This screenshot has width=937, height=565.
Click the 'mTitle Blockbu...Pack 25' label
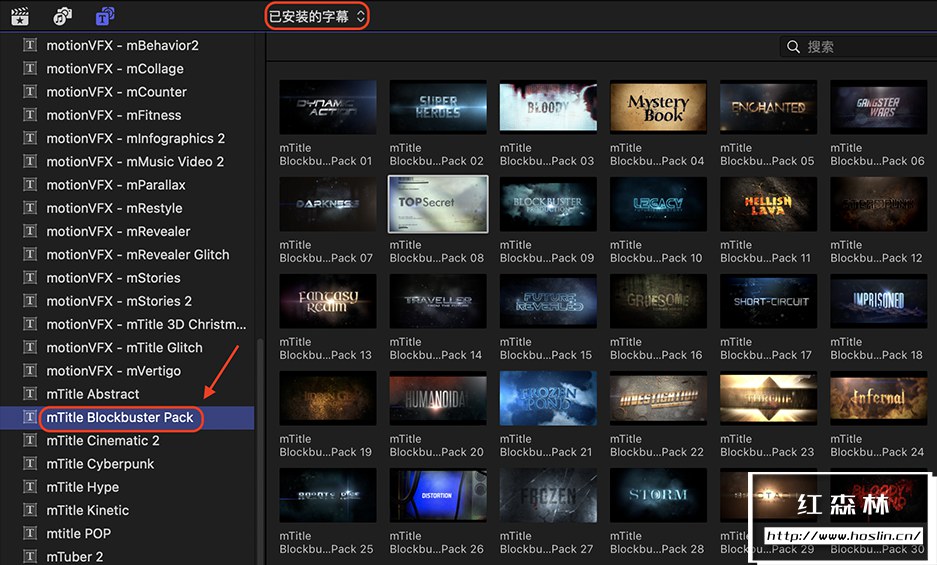[326, 542]
